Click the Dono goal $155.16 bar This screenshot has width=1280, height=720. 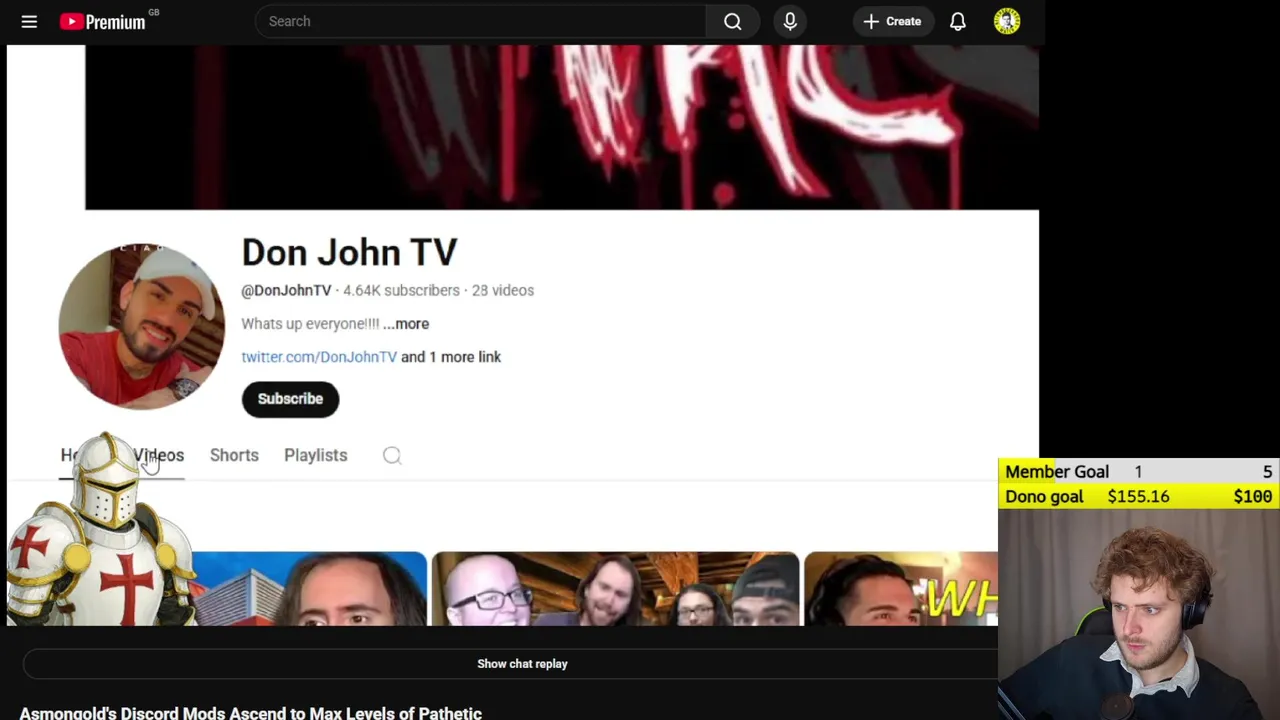[1139, 497]
